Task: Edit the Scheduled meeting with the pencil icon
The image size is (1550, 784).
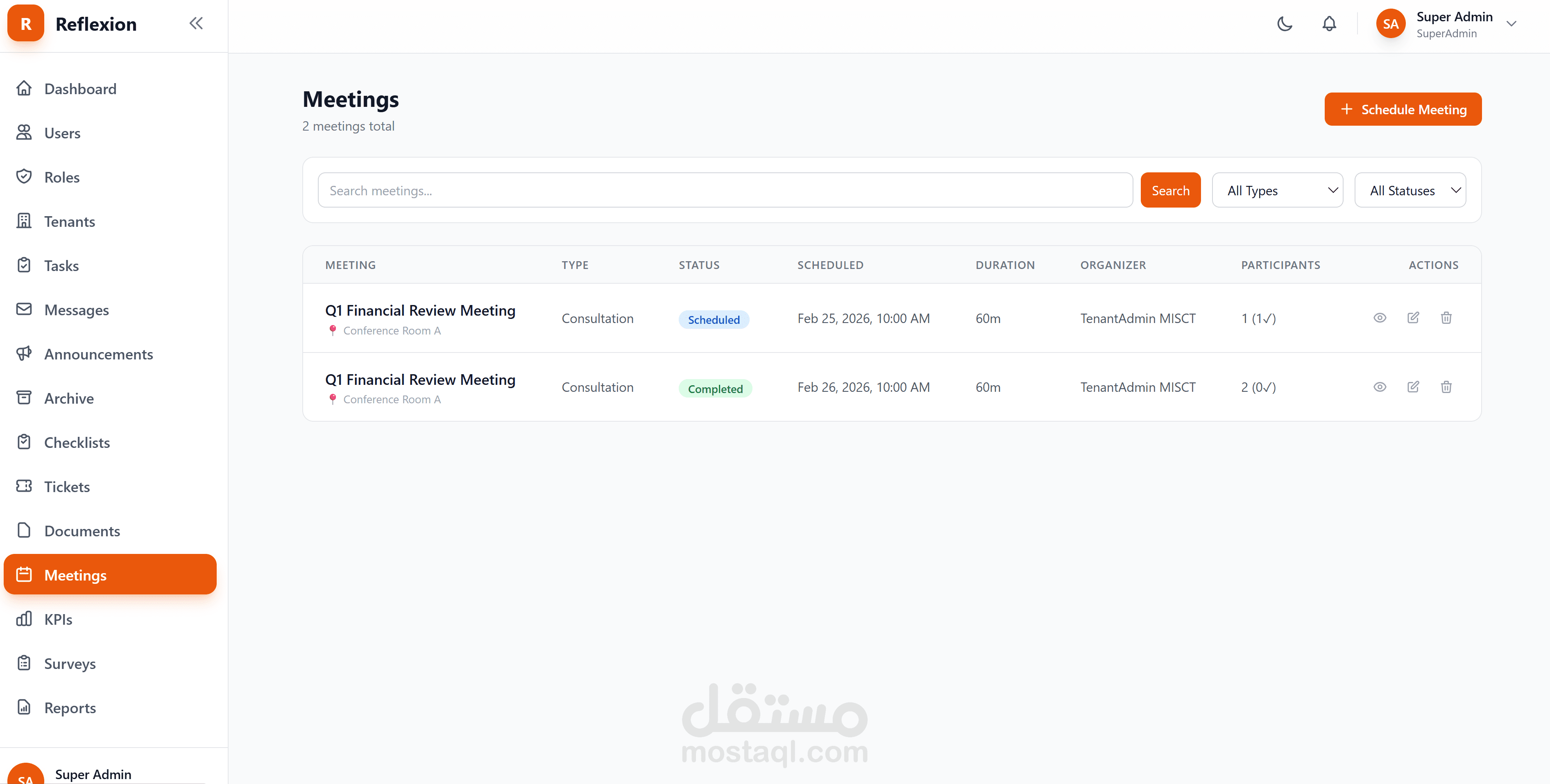Action: point(1413,317)
